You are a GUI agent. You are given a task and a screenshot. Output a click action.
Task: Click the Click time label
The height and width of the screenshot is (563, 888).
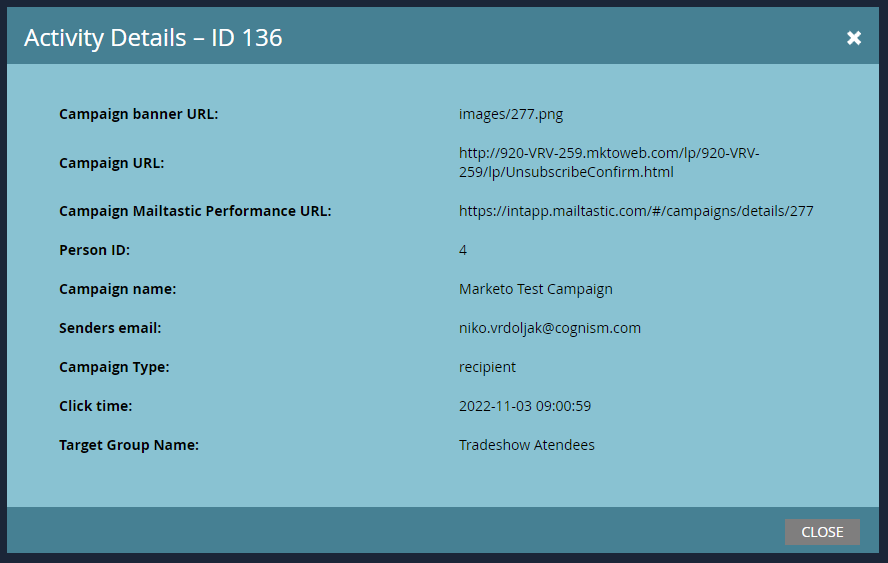click(96, 406)
